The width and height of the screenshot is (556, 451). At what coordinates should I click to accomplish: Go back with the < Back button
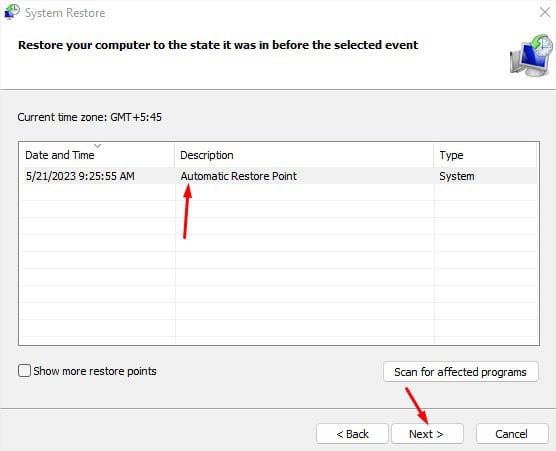click(x=352, y=434)
